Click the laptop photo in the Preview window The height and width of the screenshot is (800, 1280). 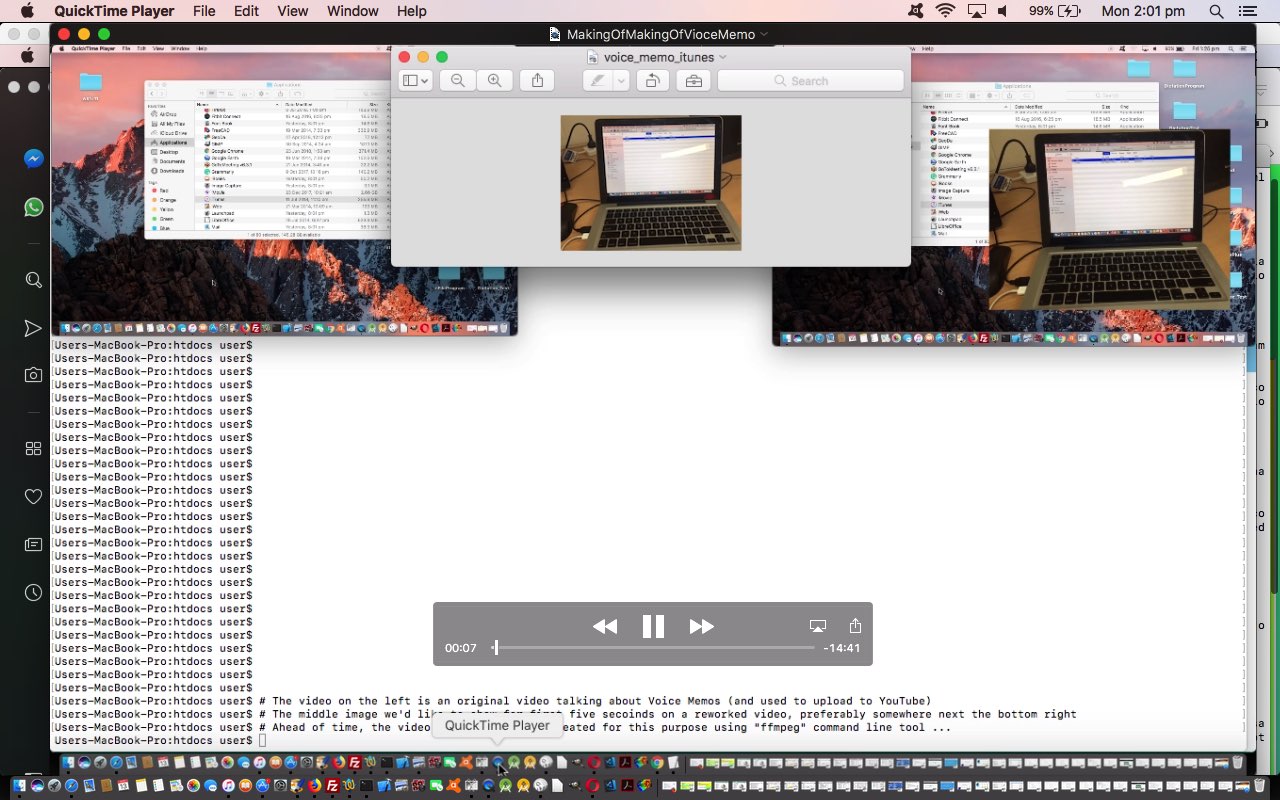coord(651,183)
